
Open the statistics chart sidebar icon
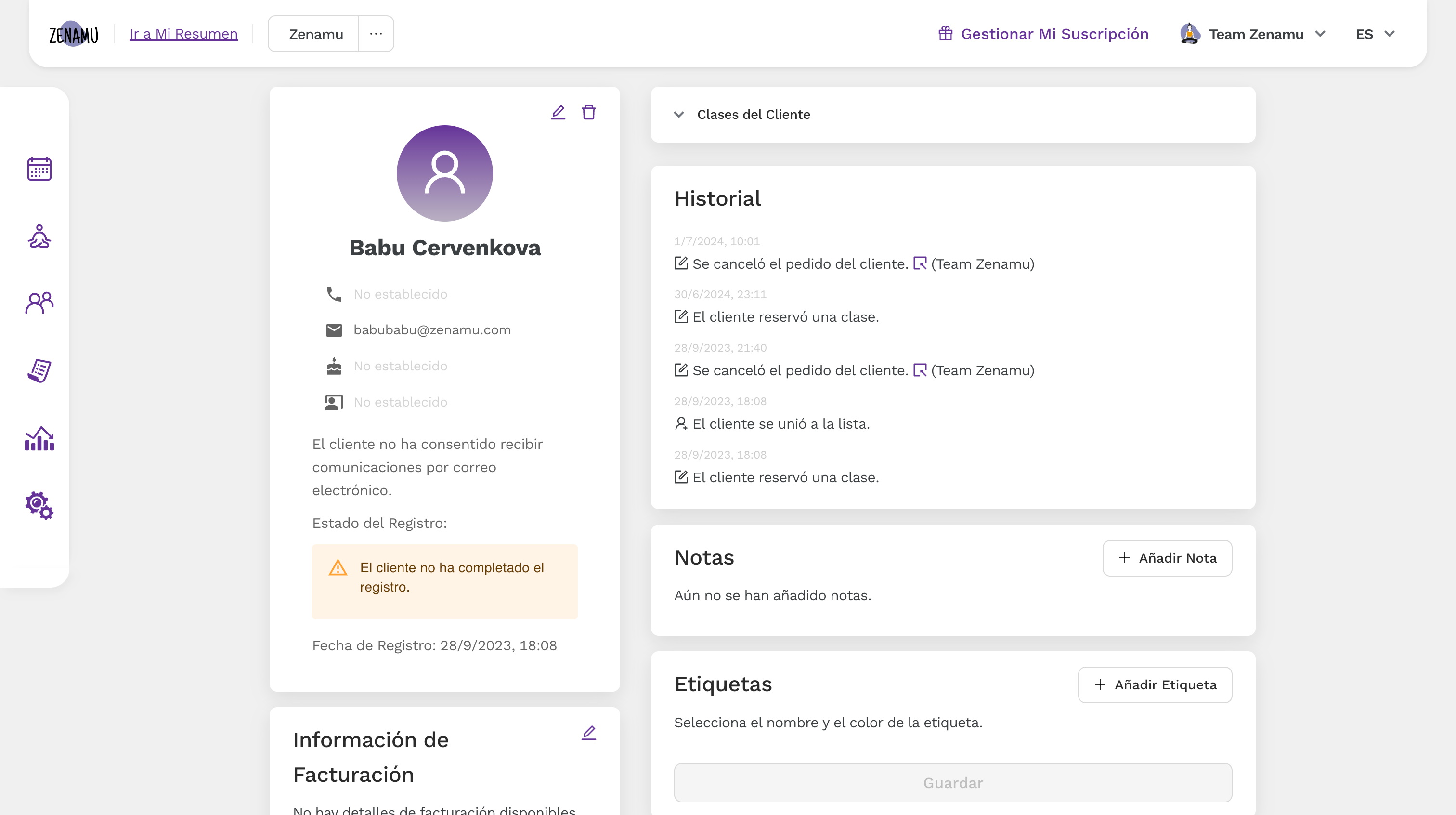click(x=39, y=438)
